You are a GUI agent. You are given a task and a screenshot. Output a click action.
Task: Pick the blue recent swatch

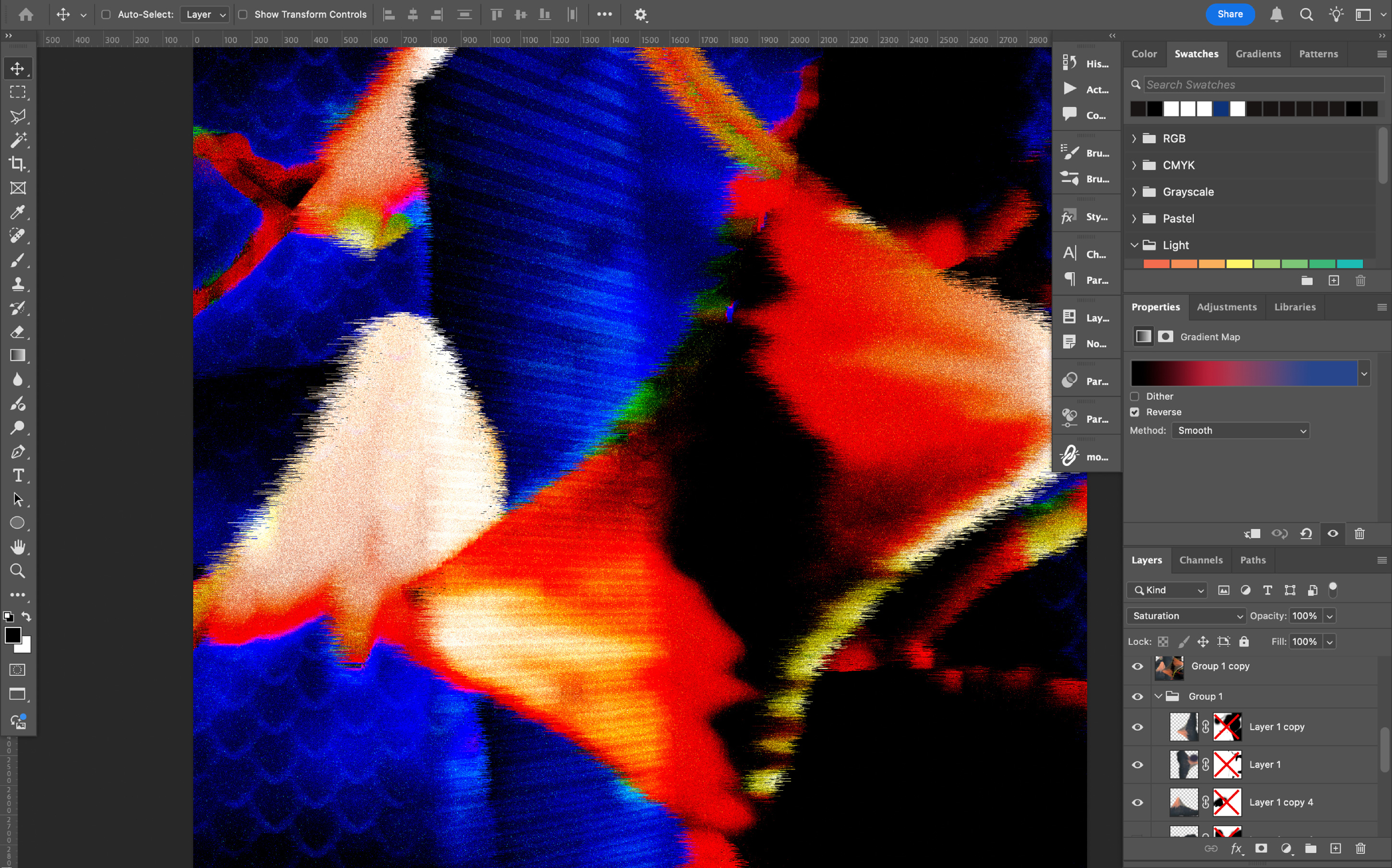pos(1221,109)
